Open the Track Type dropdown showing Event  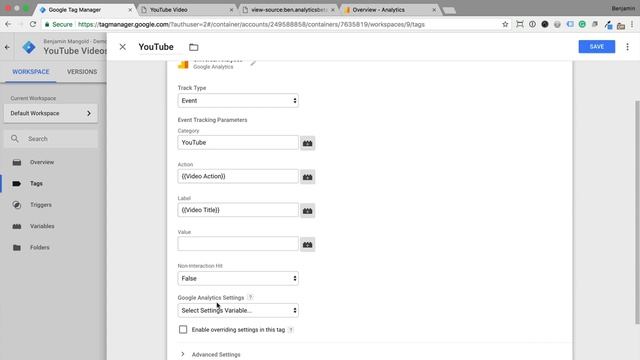click(x=238, y=101)
